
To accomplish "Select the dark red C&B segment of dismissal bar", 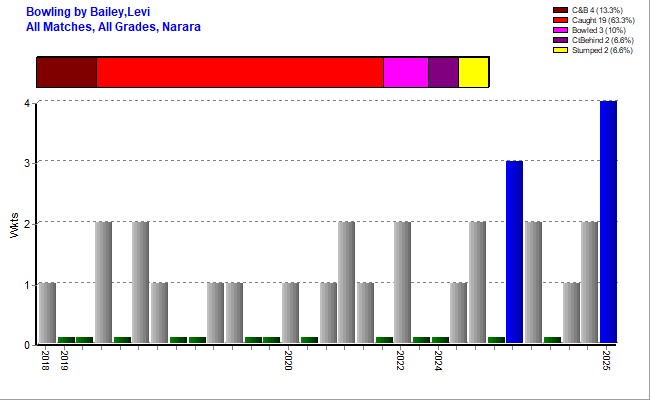I will (67, 72).
